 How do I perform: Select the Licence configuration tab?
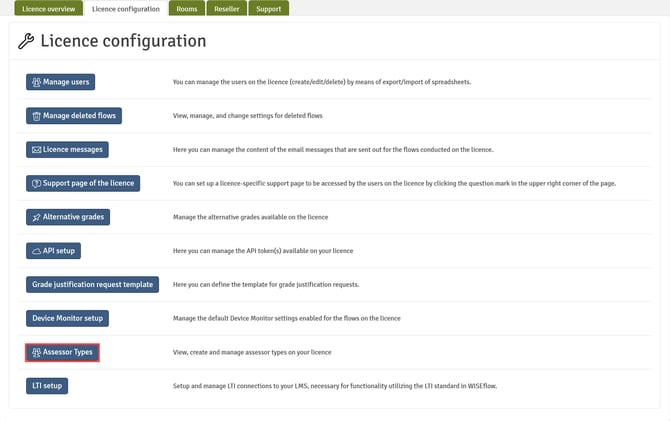[x=125, y=9]
